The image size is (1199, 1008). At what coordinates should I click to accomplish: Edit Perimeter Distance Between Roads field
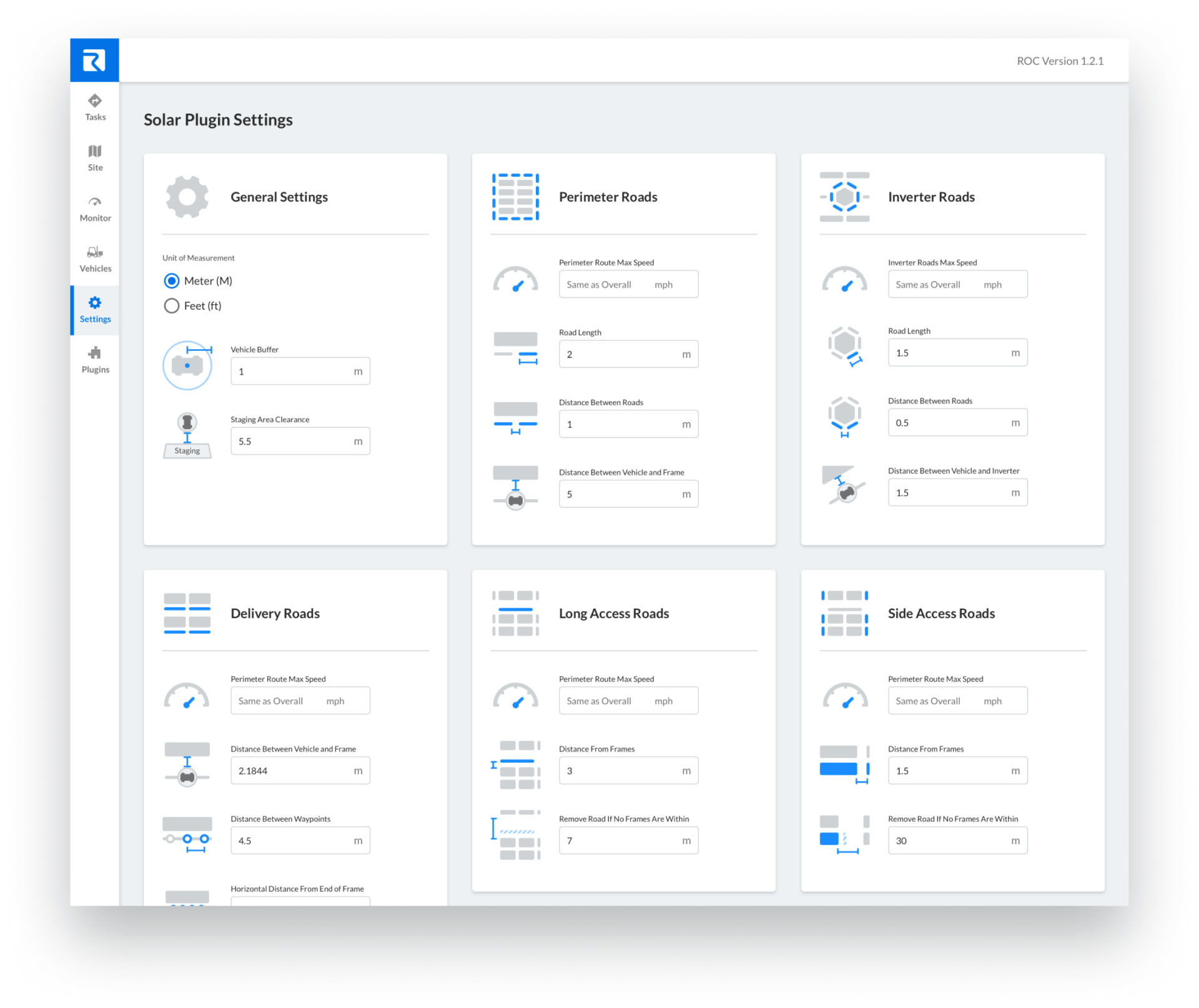(628, 424)
